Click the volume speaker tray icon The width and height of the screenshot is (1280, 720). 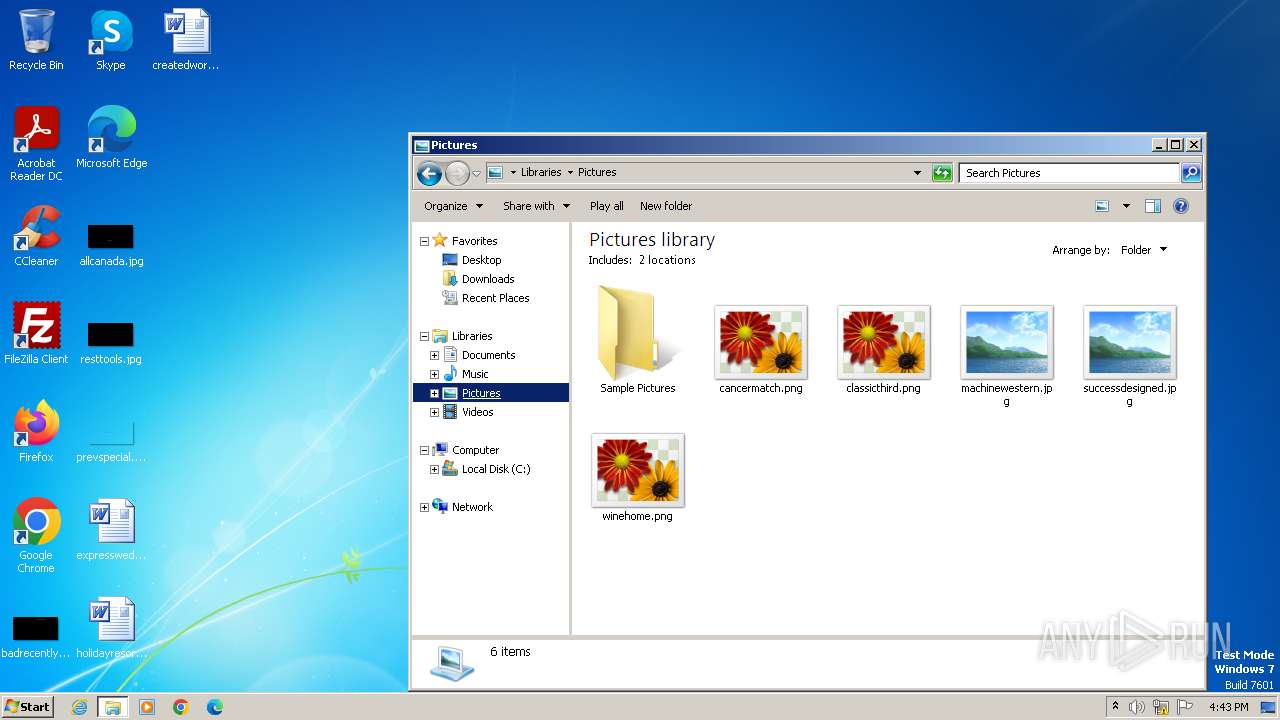(x=1137, y=707)
